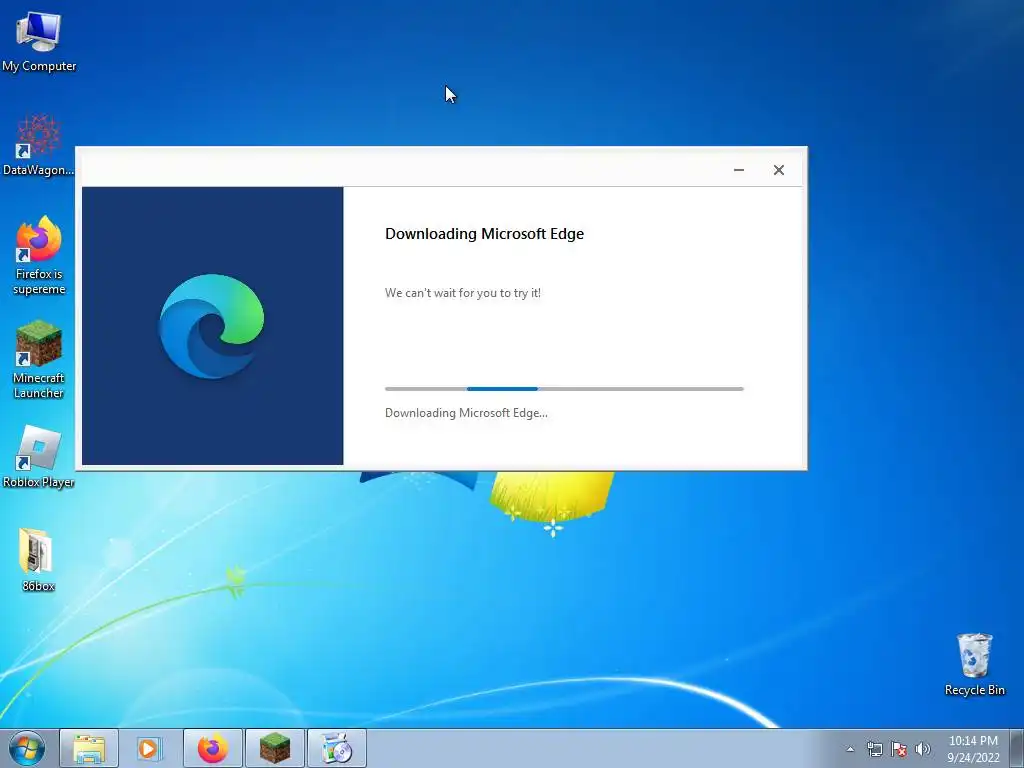Open the volume speaker tray icon
1024x768 pixels.
tap(923, 749)
